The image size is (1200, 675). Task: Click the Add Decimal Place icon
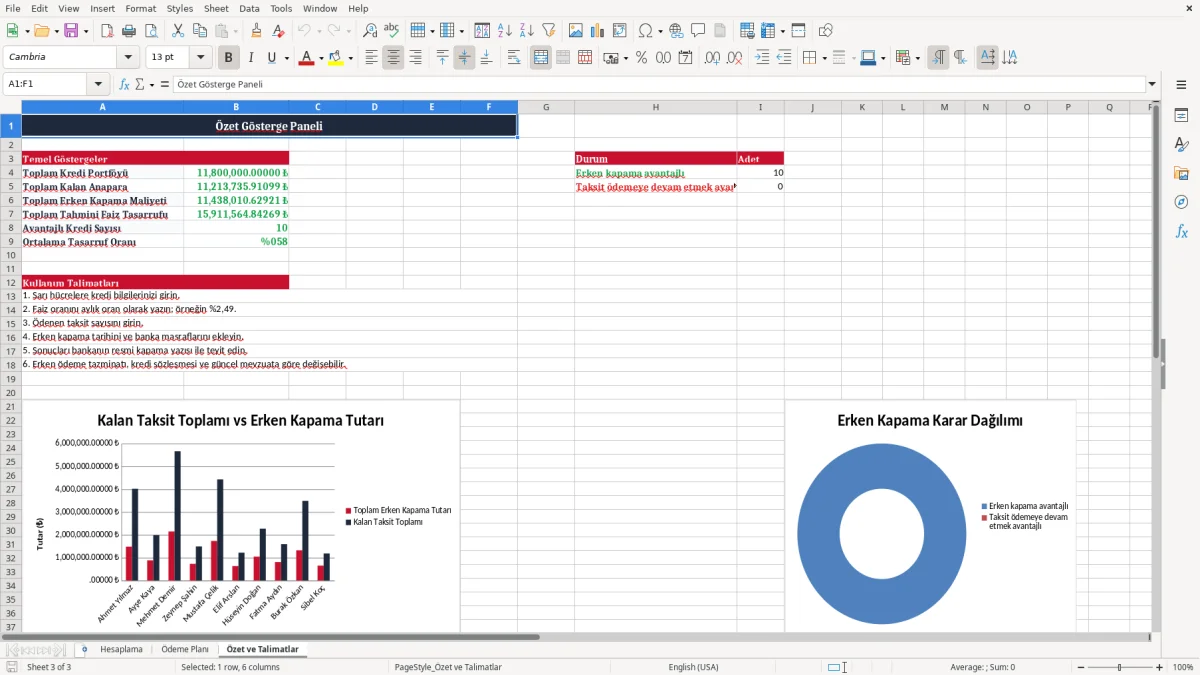point(712,58)
